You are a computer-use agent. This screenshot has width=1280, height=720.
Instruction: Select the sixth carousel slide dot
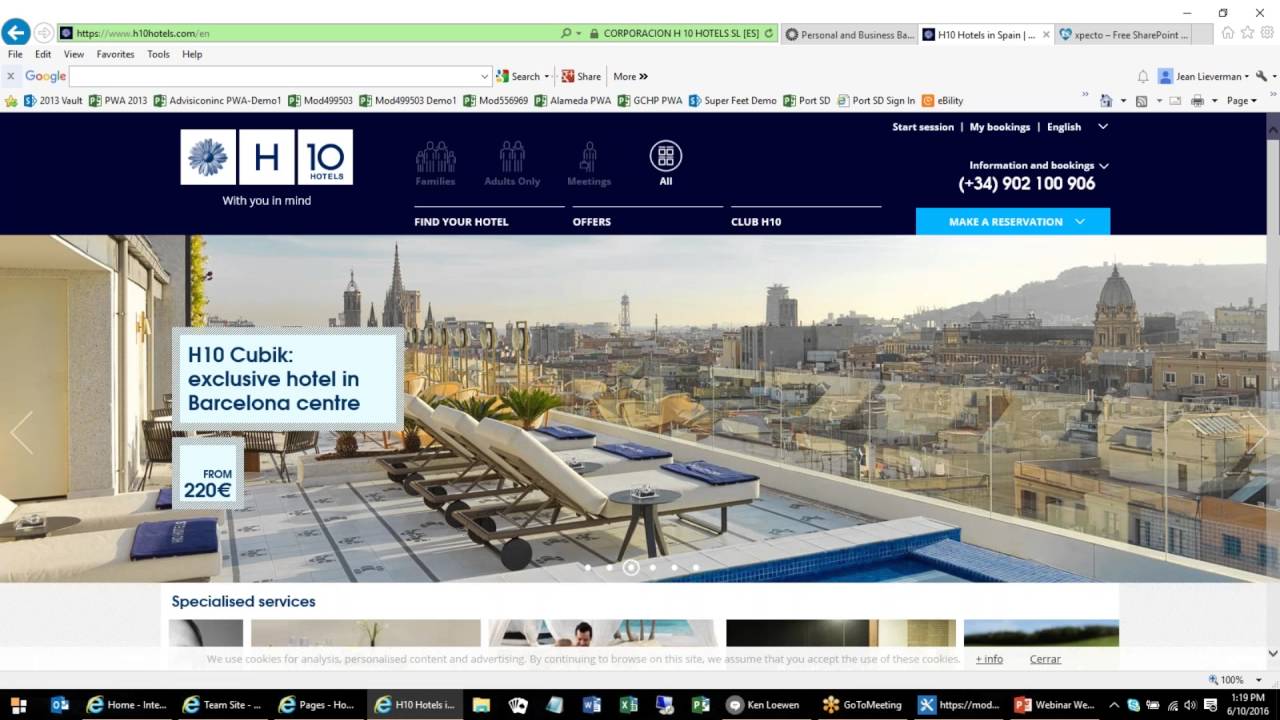click(x=696, y=567)
